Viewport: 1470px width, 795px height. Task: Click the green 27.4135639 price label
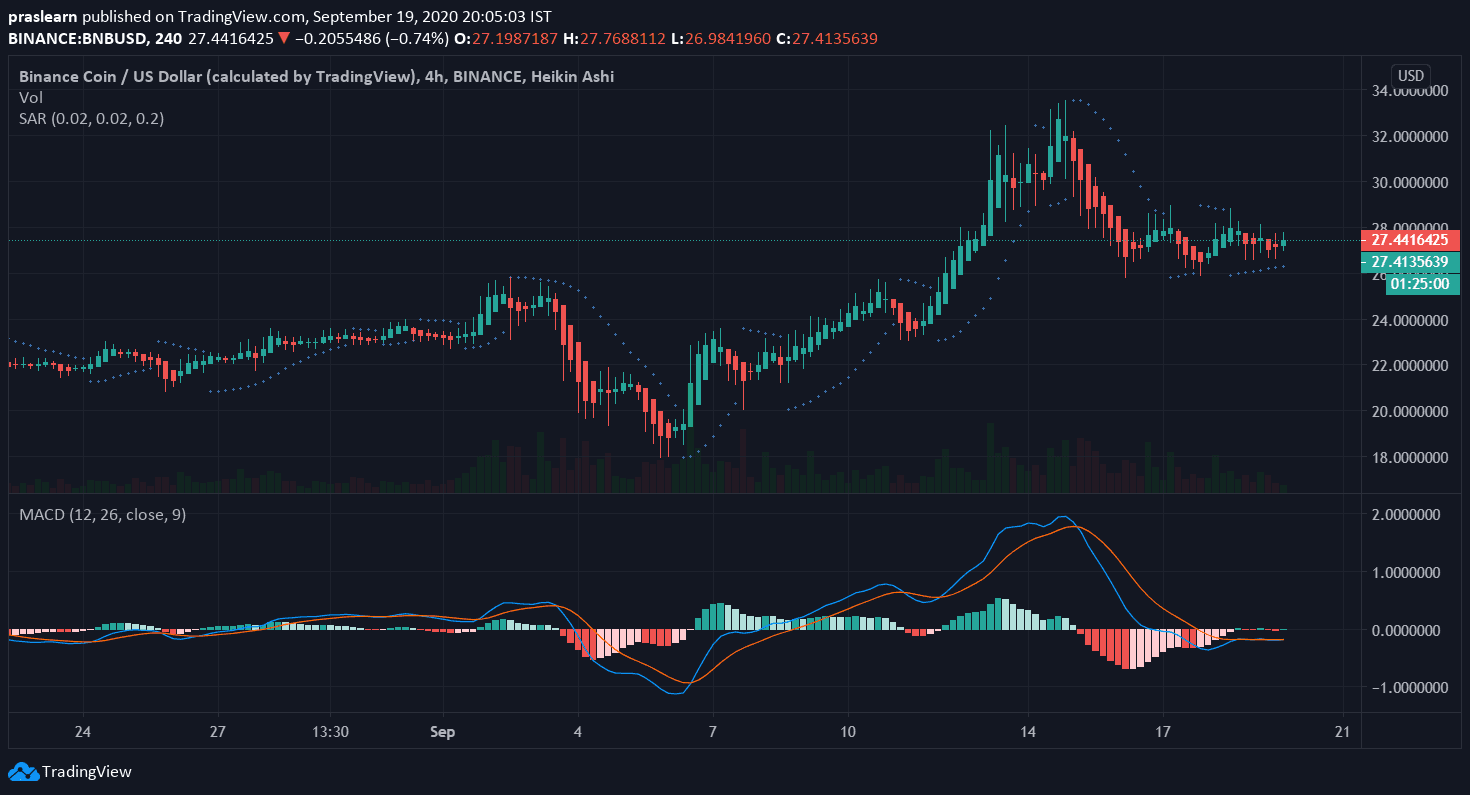1411,262
